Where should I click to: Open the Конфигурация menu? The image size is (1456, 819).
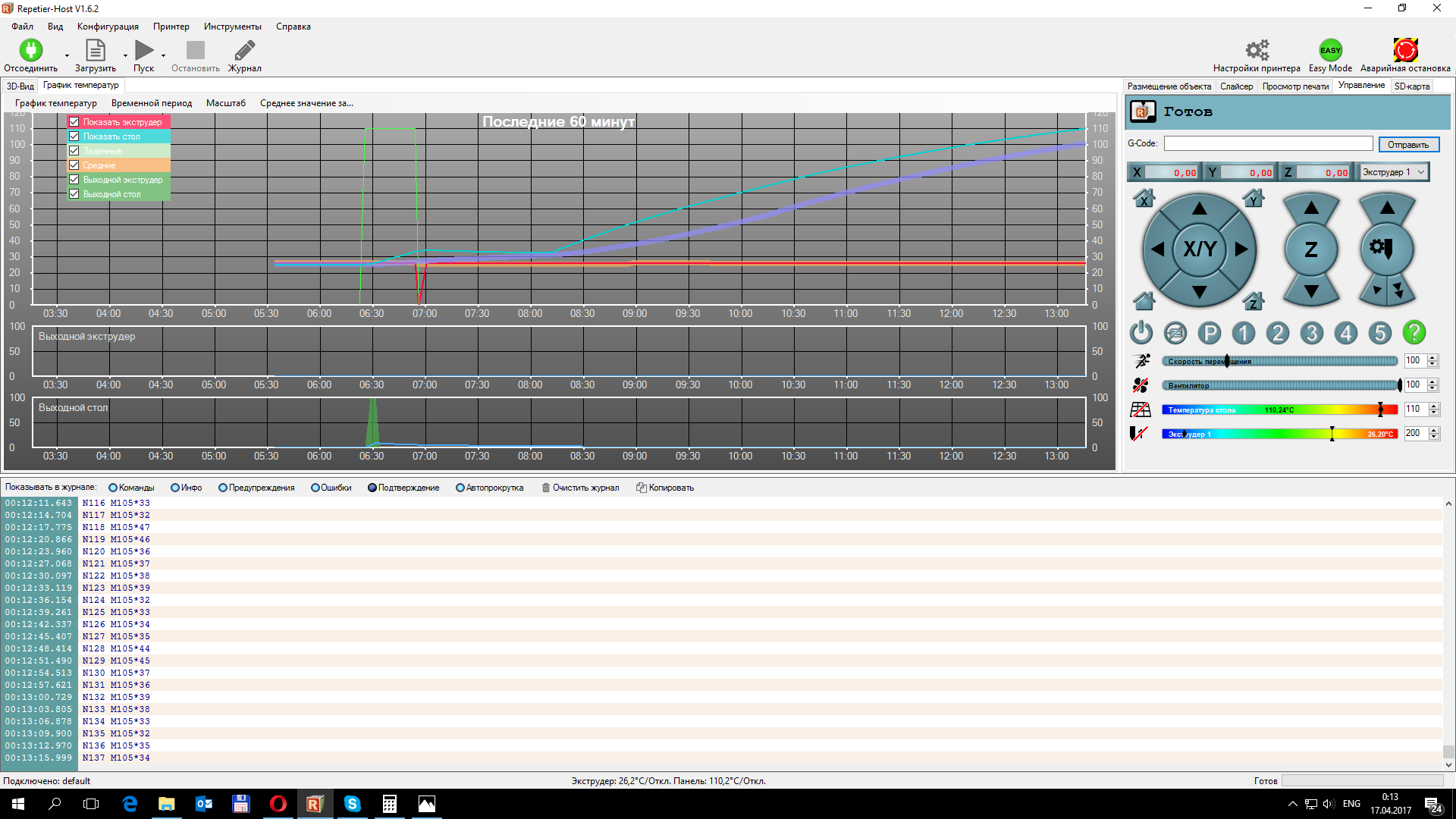coord(108,27)
